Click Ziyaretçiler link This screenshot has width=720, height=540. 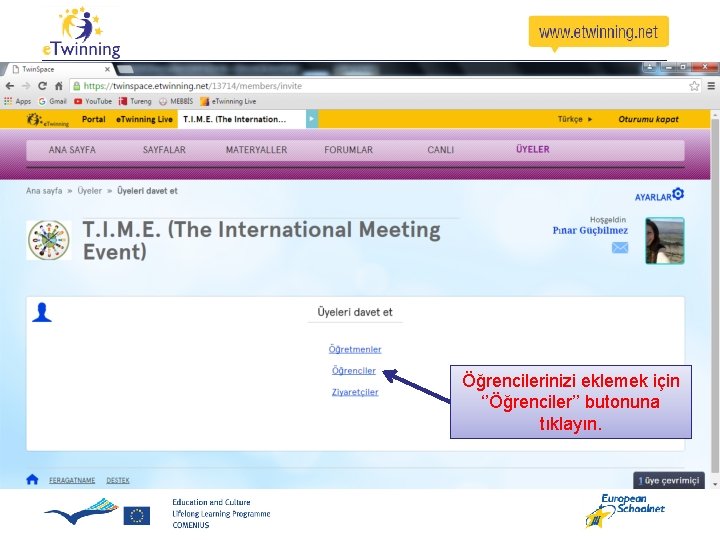click(x=355, y=392)
